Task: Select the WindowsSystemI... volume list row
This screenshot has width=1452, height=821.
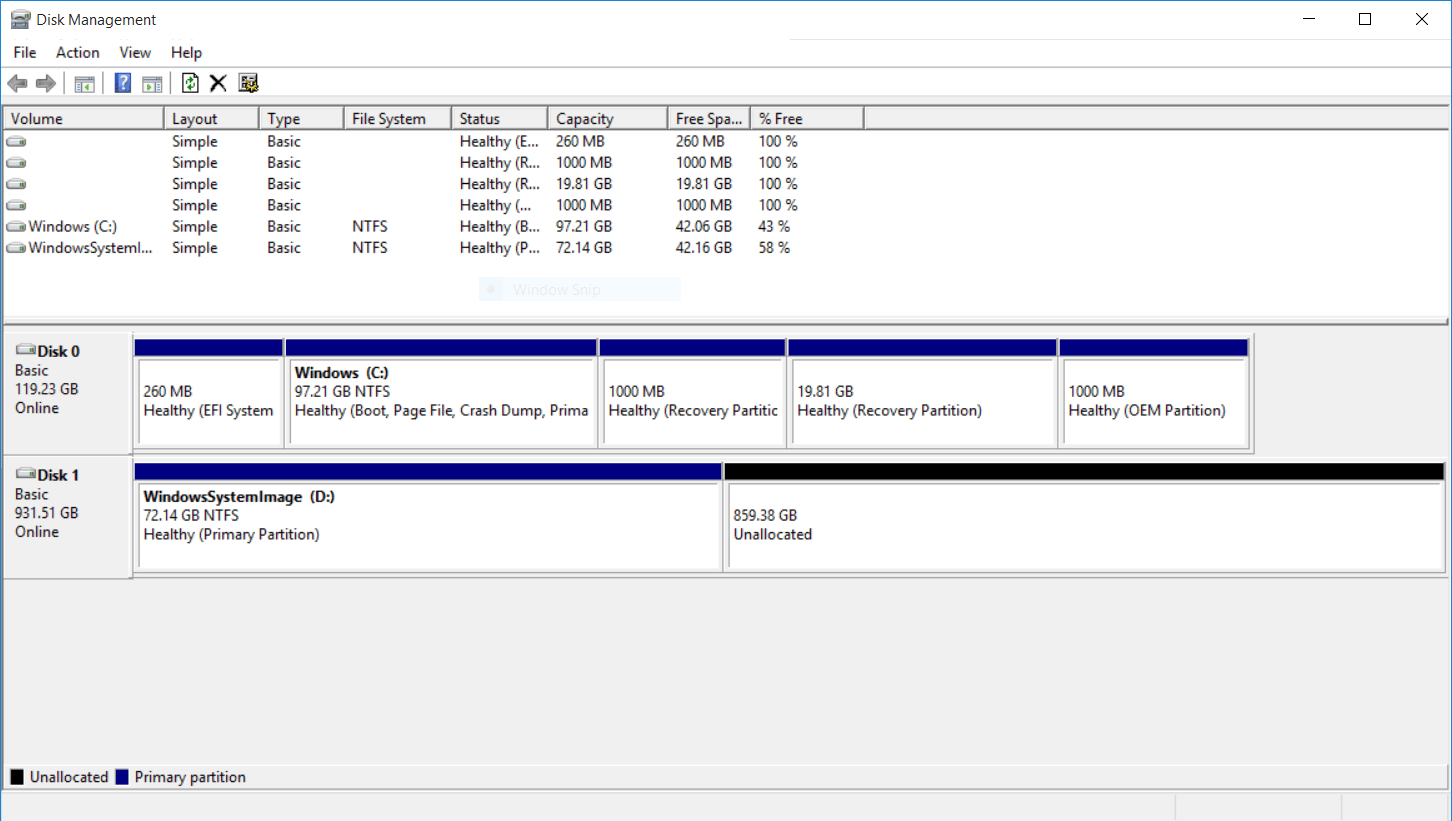Action: (x=434, y=248)
